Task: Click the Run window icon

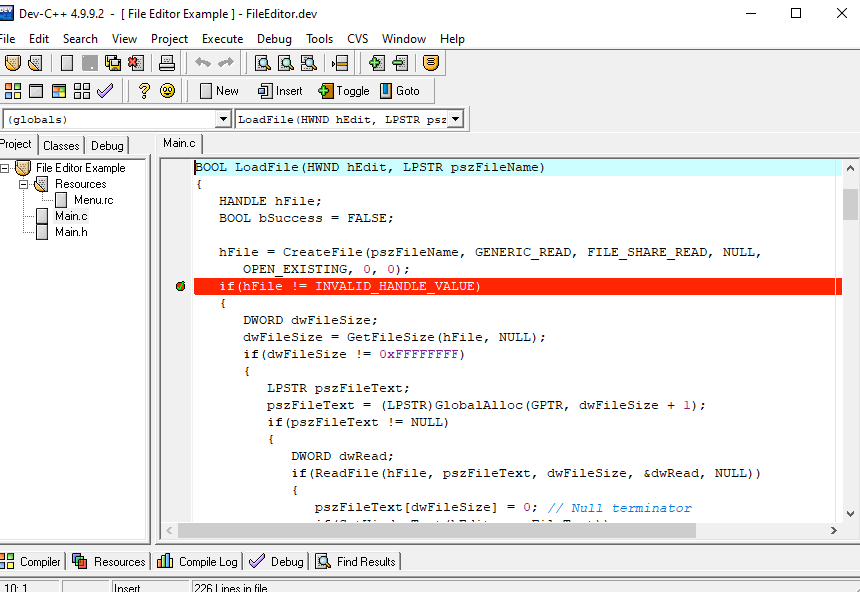Action: 36,91
